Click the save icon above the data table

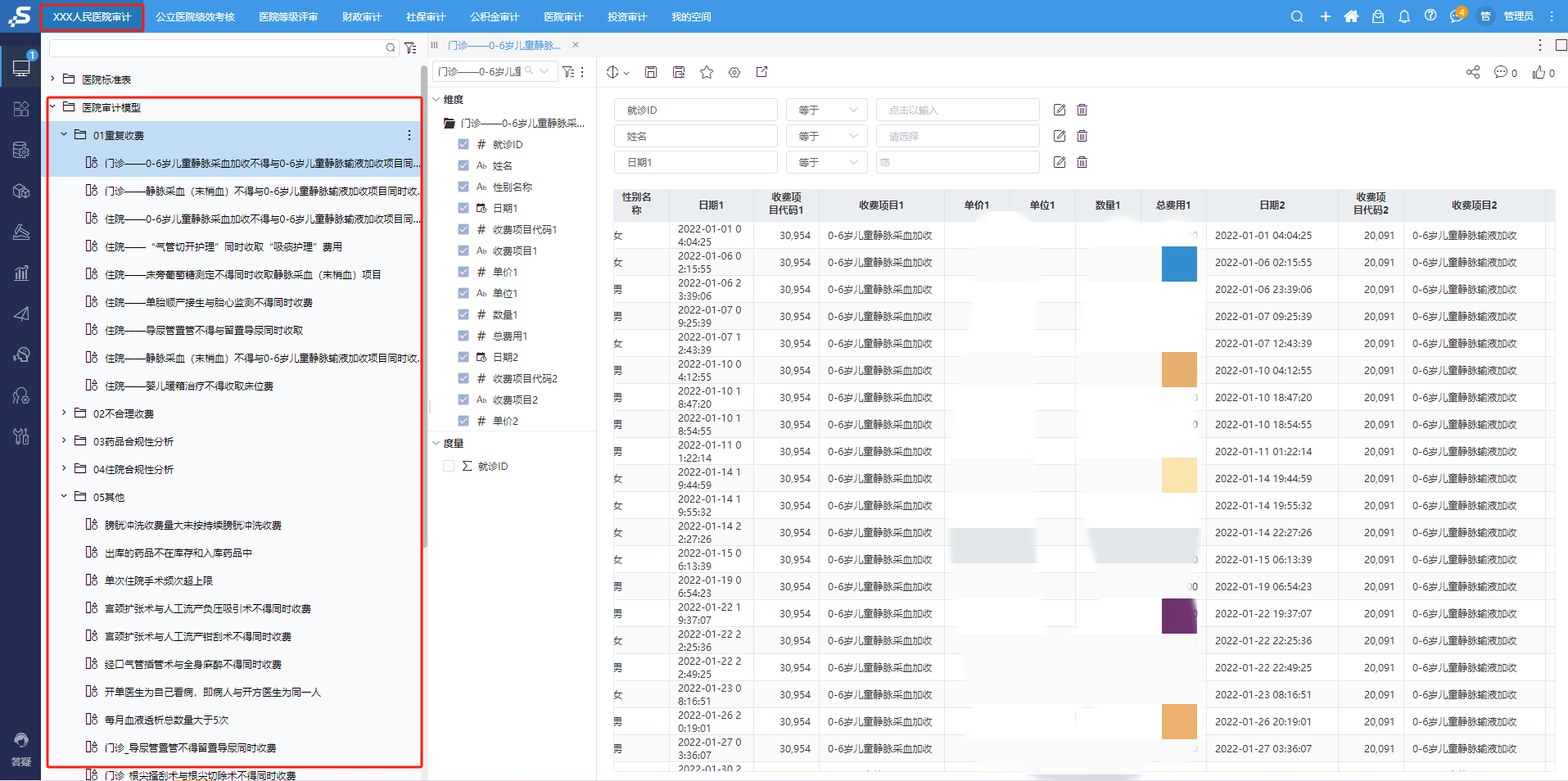coord(651,72)
